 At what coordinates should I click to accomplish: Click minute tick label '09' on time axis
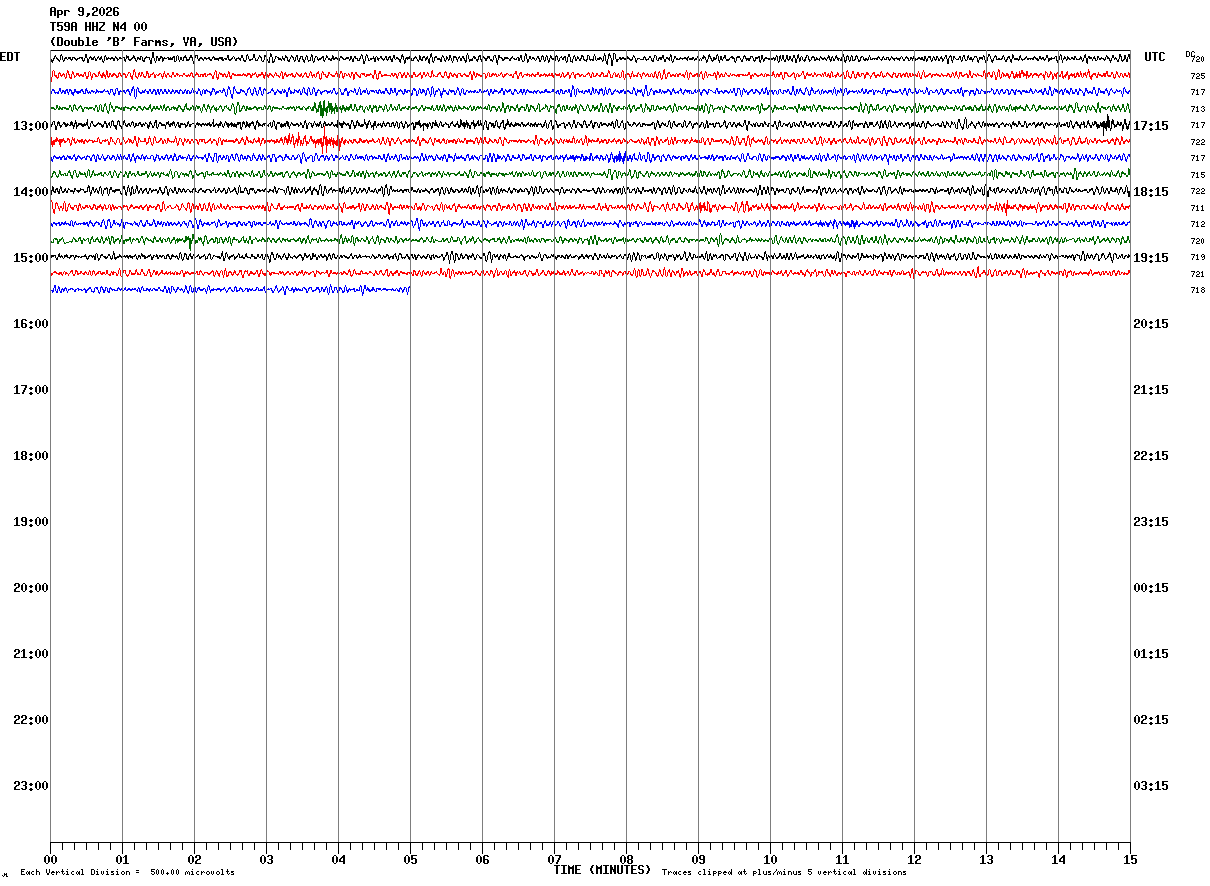tap(698, 860)
